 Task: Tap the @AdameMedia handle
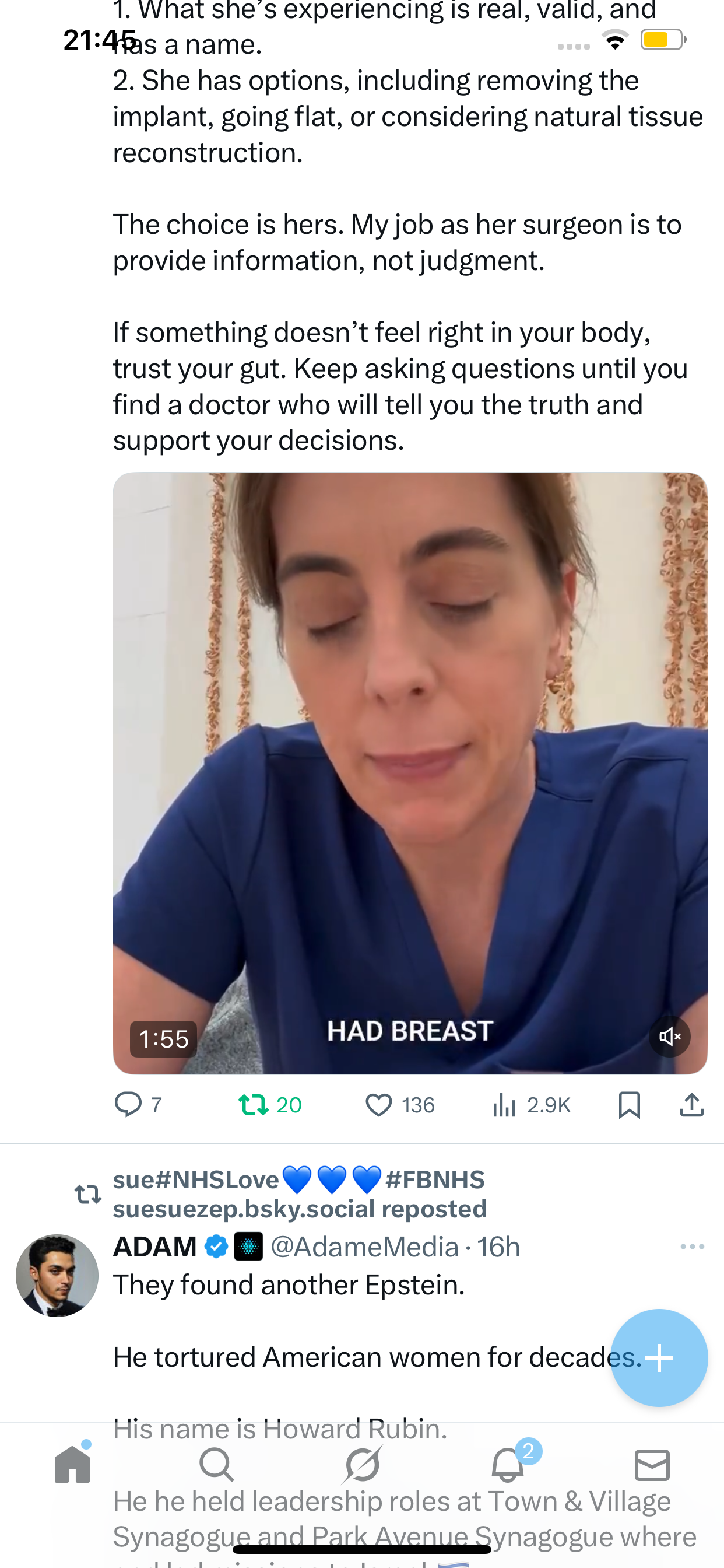[364, 1247]
